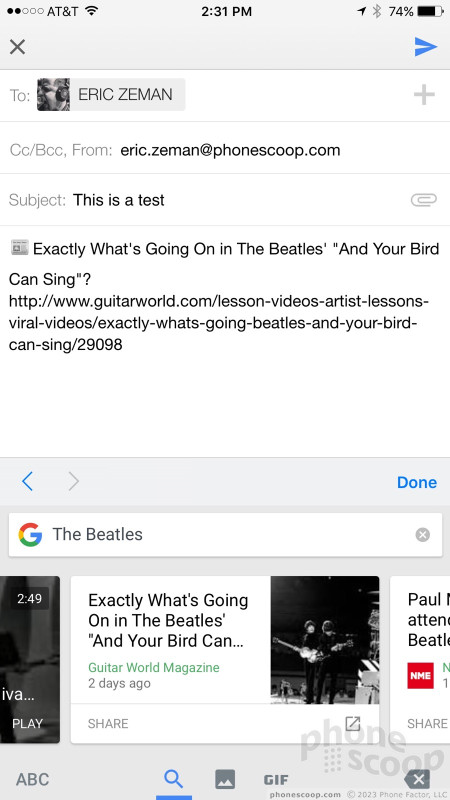The width and height of the screenshot is (450, 800).
Task: Clear the Google search field text
Action: point(422,535)
